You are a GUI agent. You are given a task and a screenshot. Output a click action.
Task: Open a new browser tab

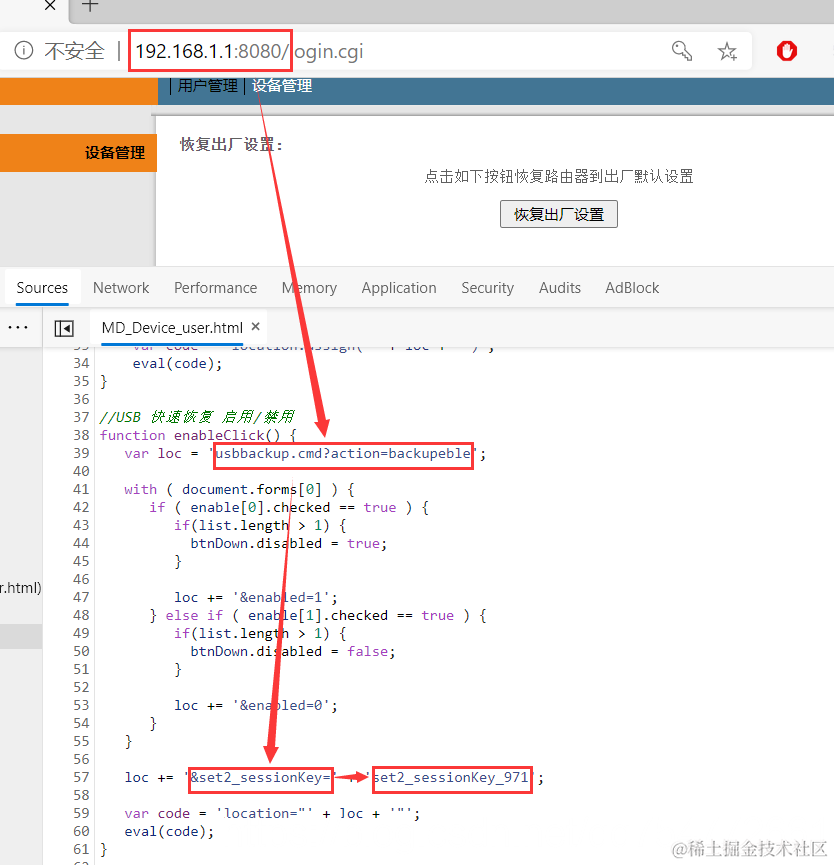click(x=90, y=6)
